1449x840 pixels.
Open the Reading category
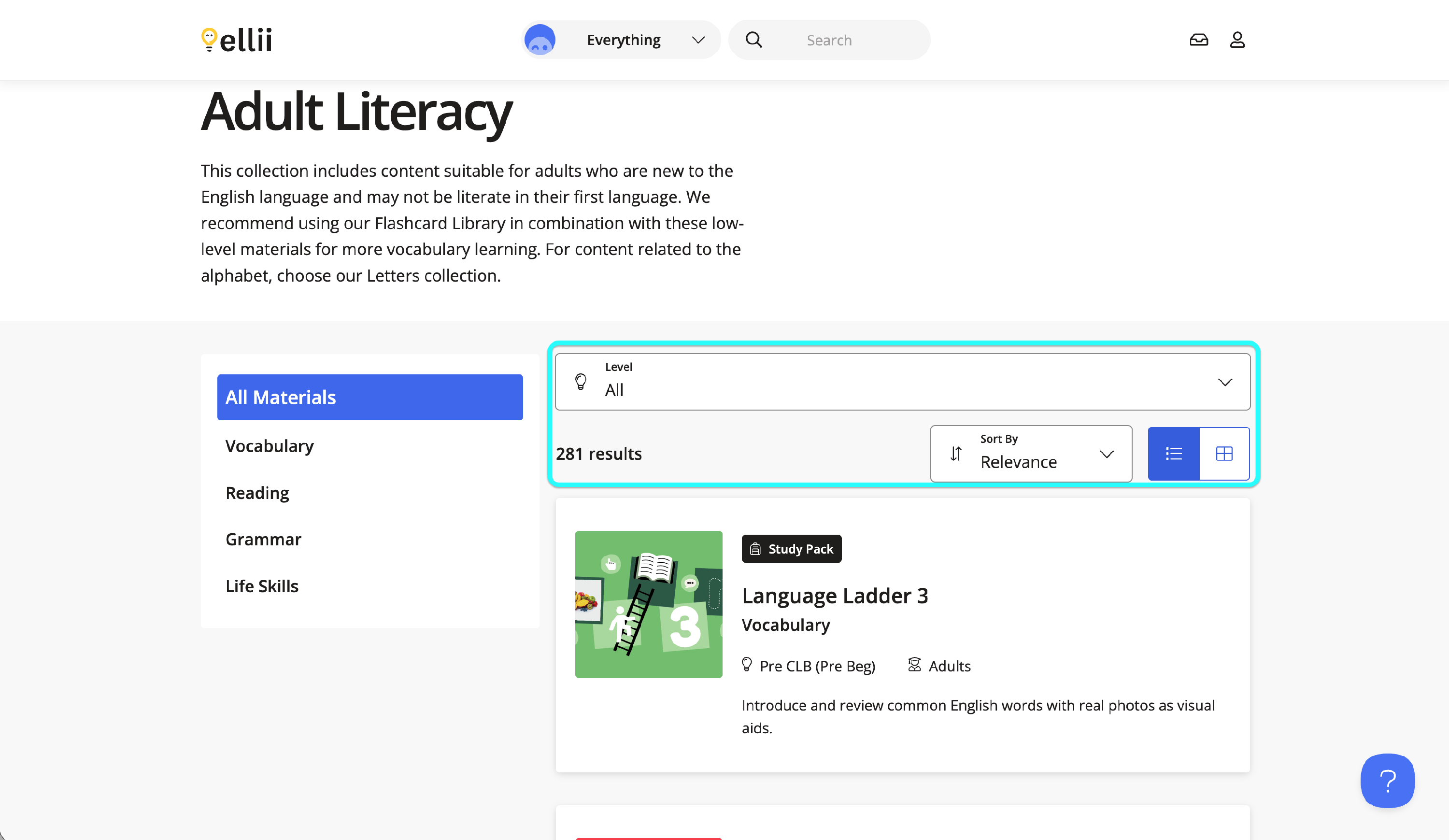257,493
